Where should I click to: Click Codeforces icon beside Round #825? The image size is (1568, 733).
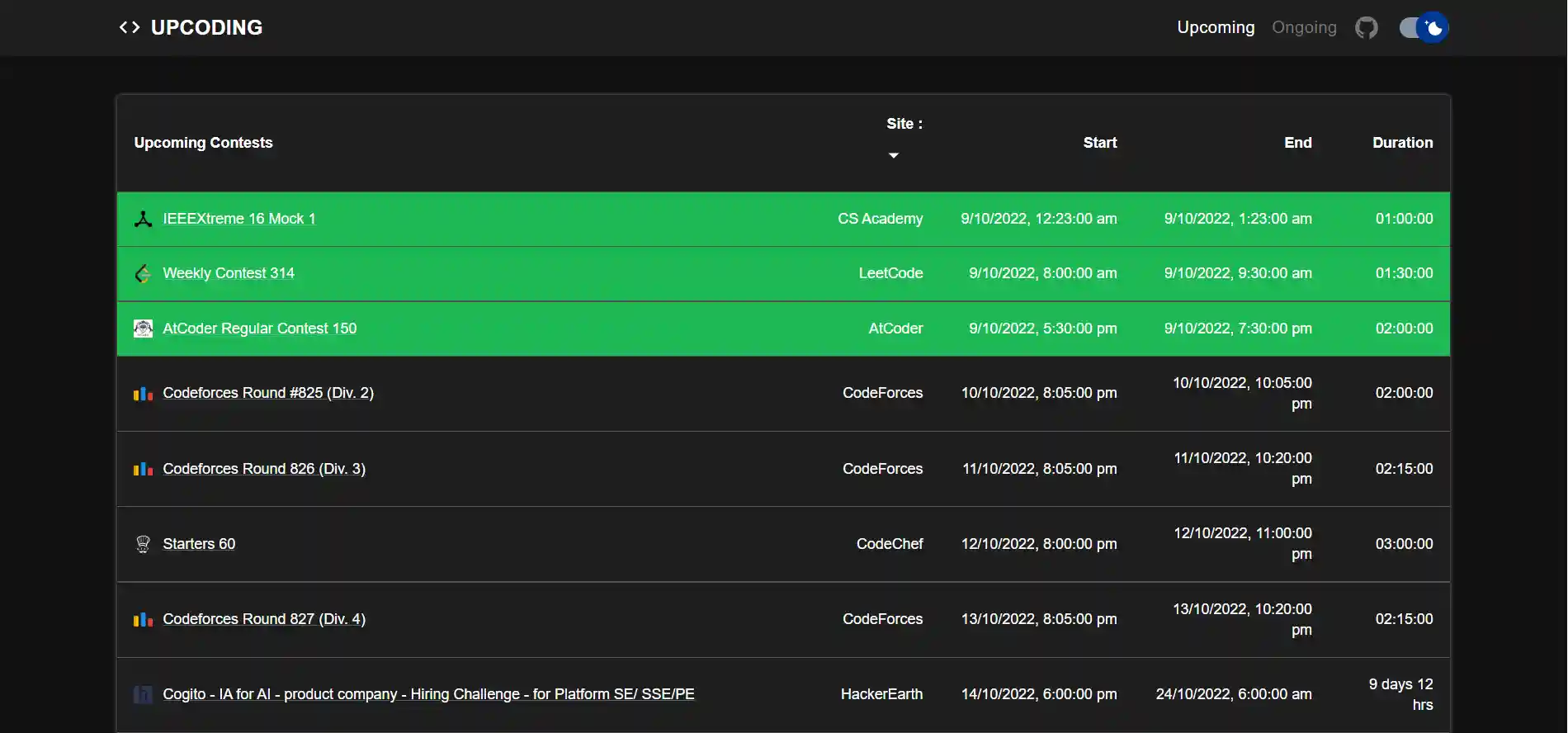point(143,394)
